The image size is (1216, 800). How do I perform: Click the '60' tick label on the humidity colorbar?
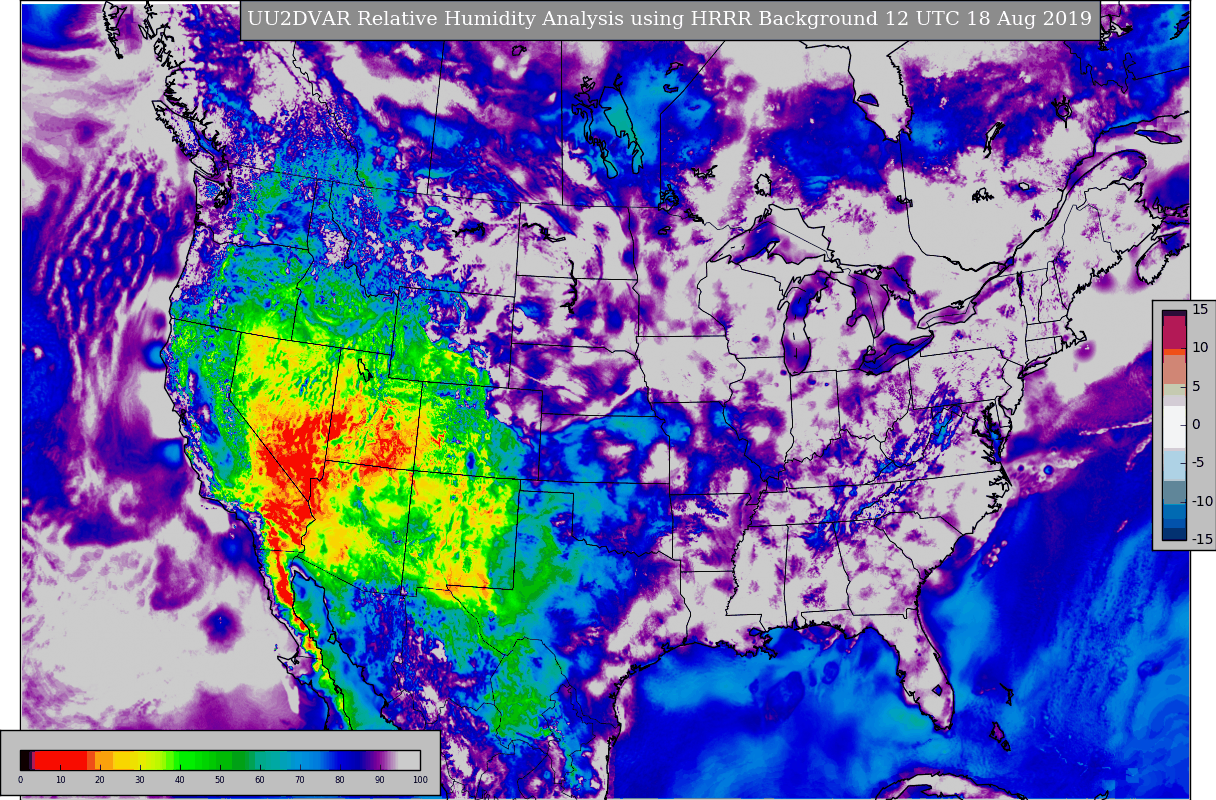[260, 779]
